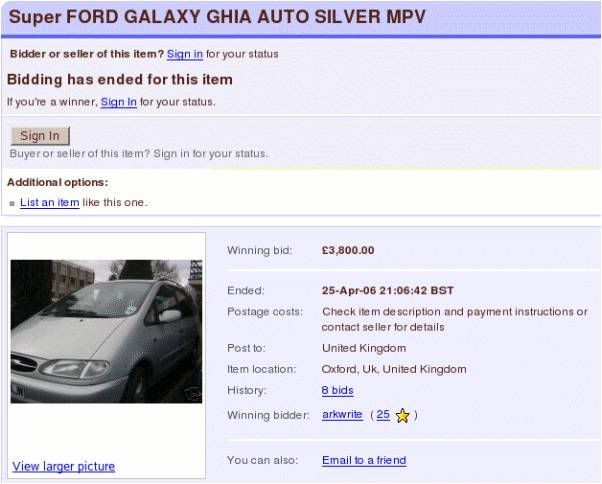Click the 'Bidding has ended' heading

120,80
